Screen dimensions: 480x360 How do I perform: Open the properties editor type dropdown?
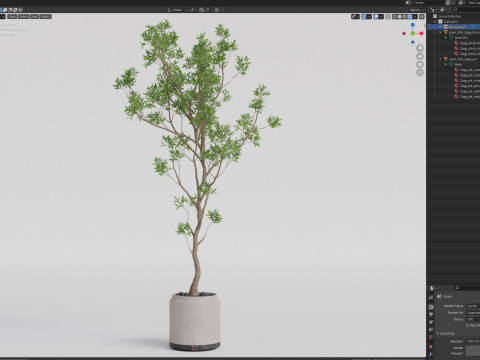coord(433,288)
